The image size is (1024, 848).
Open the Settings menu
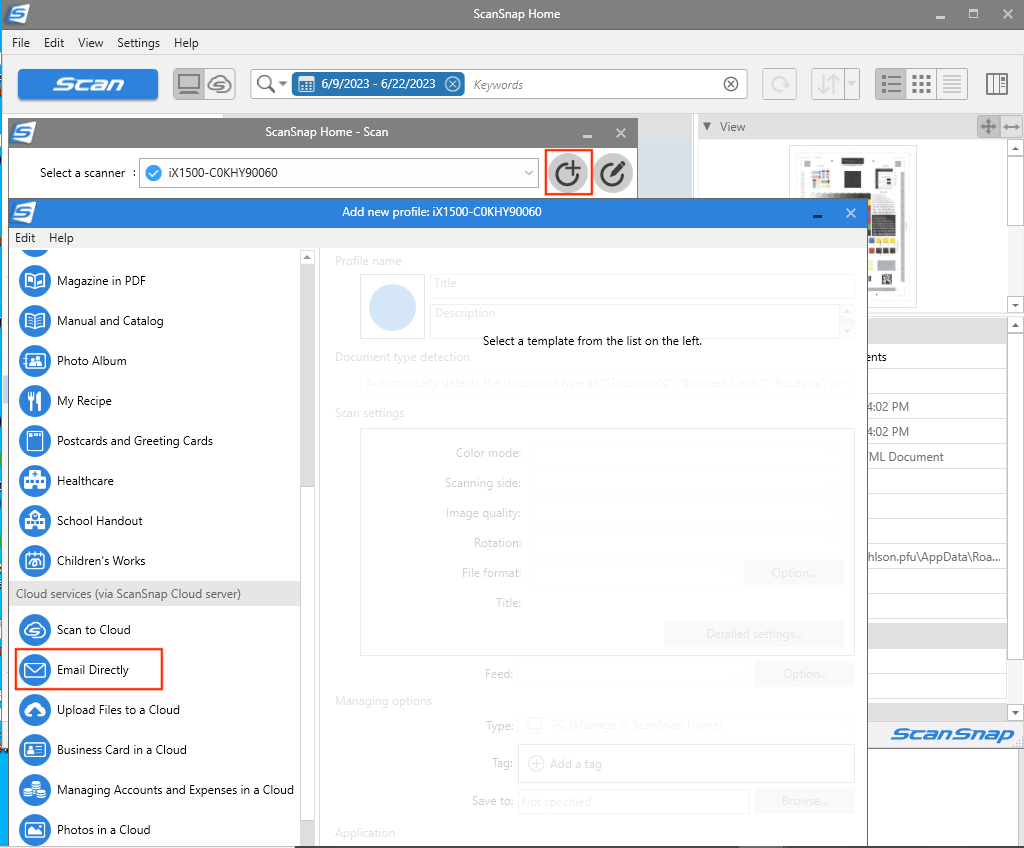click(138, 43)
